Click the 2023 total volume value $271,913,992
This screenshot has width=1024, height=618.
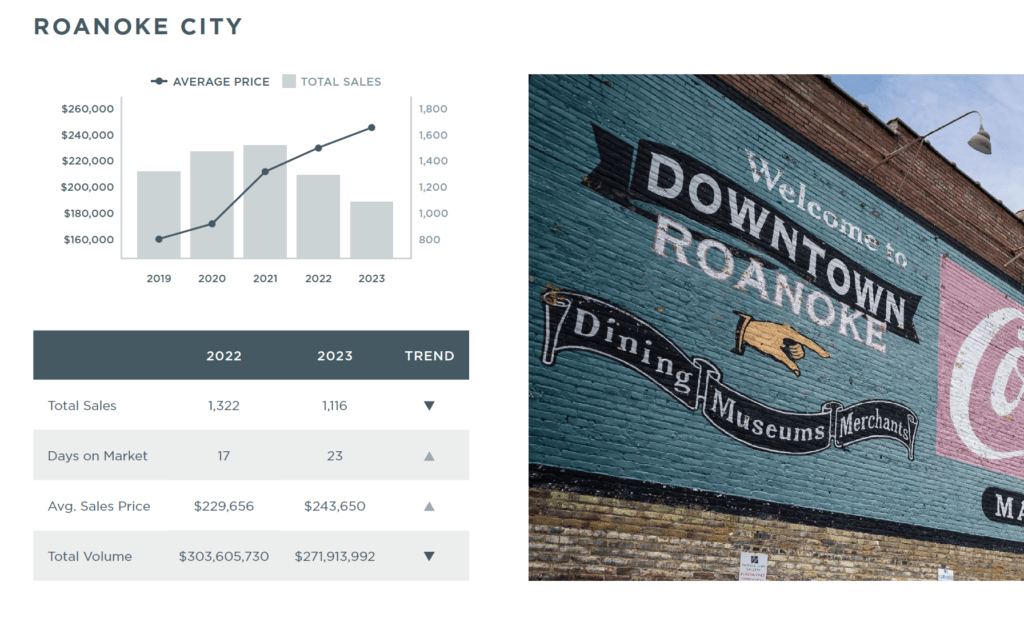pos(335,556)
